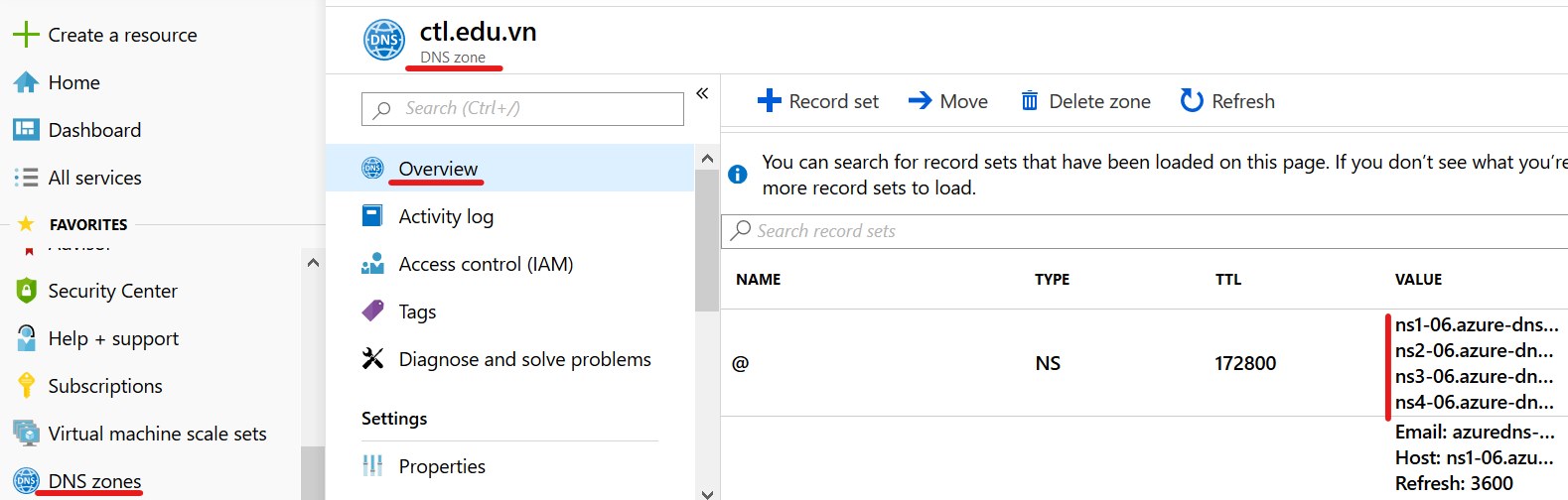
Task: Click the Move arrow icon
Action: point(921,100)
